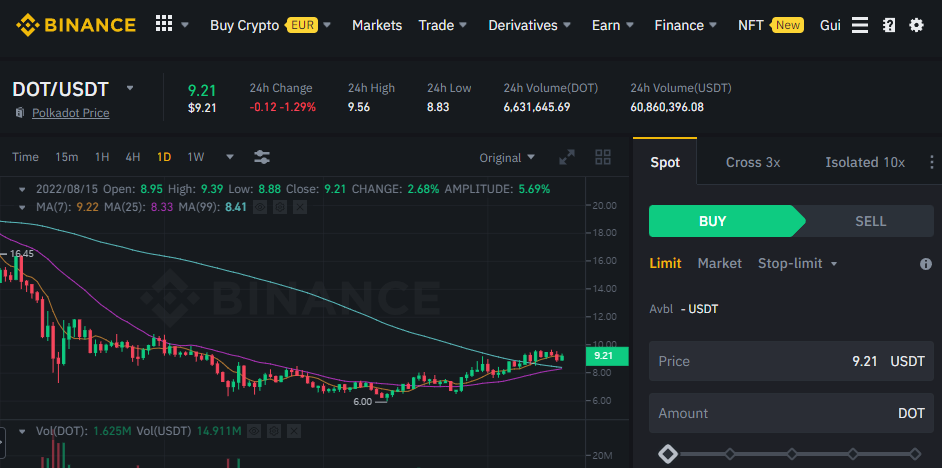Set amount slider to 75% marker
Screen dimensions: 942x468
click(854, 454)
